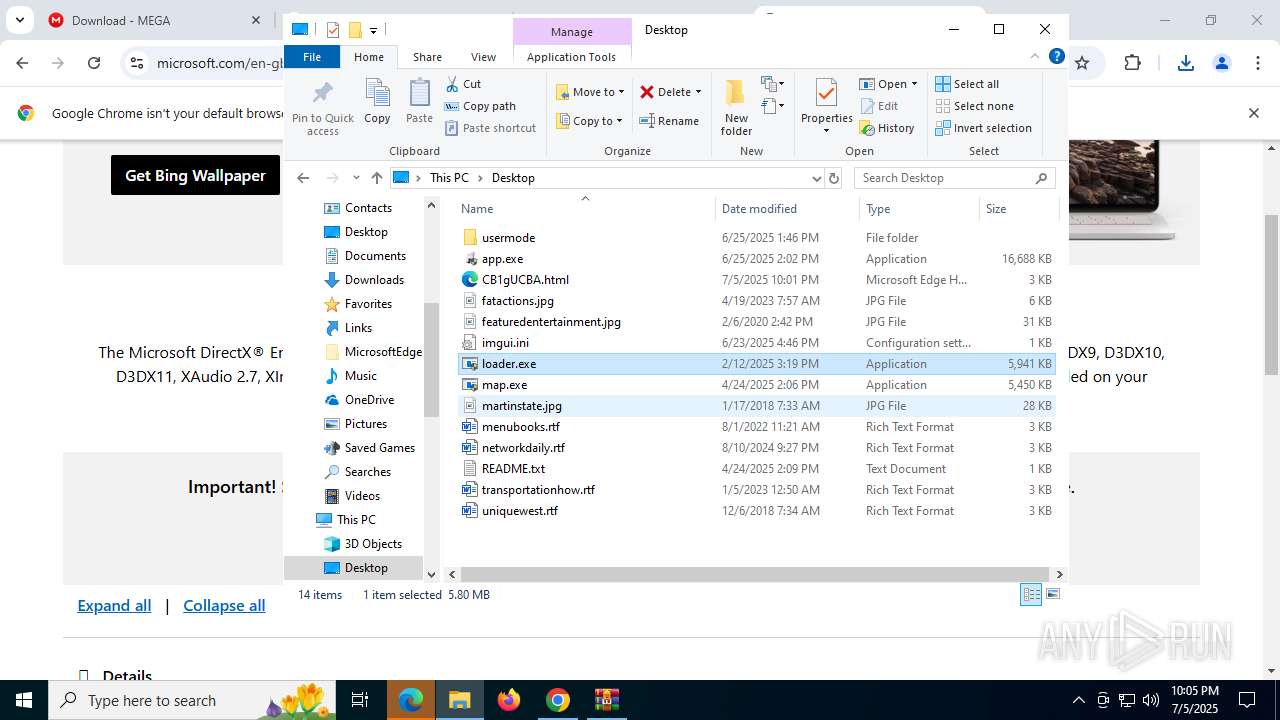This screenshot has height=720, width=1280.
Task: Select the usermode folder
Action: [x=757, y=238]
